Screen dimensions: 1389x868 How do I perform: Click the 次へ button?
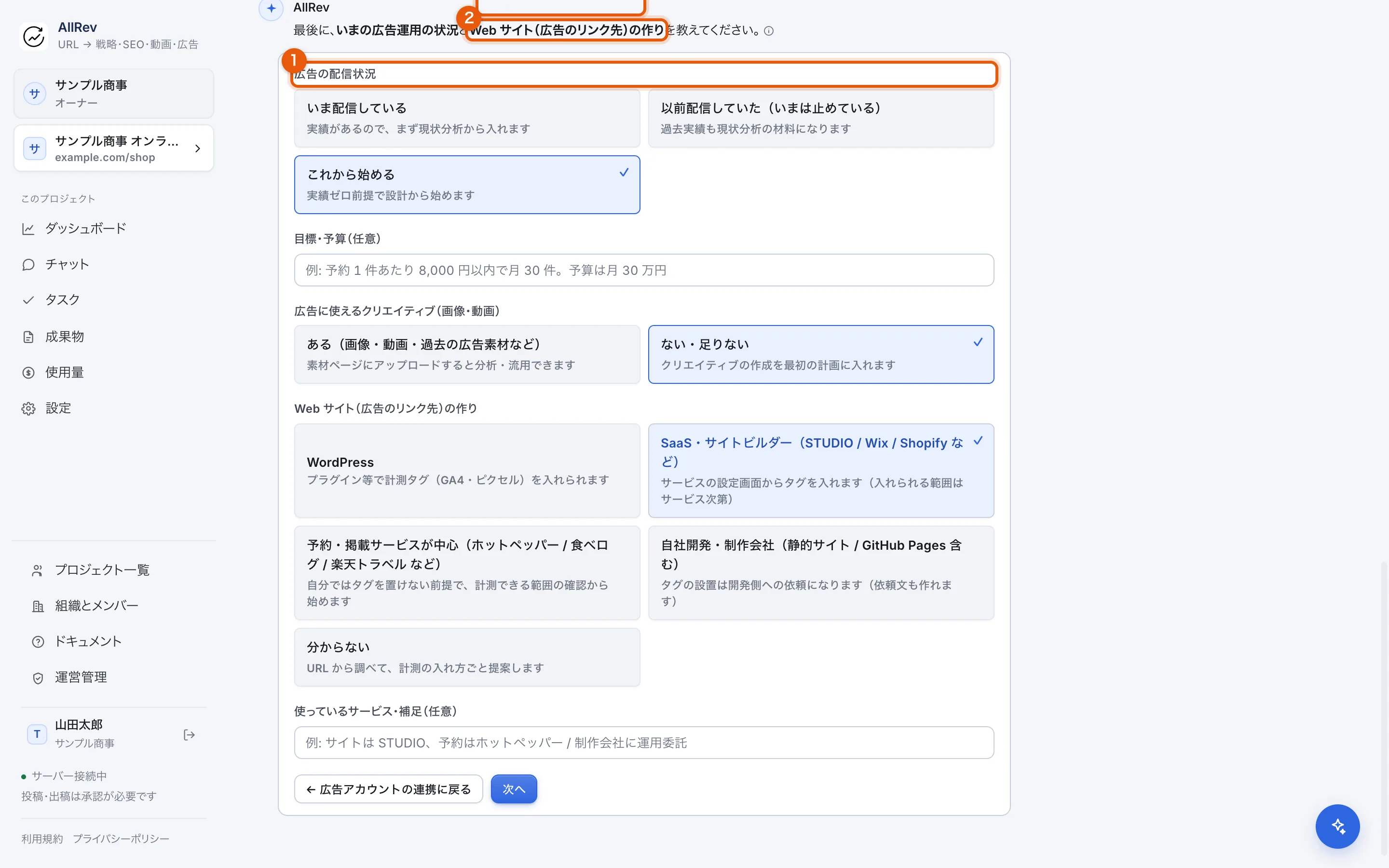(x=514, y=789)
